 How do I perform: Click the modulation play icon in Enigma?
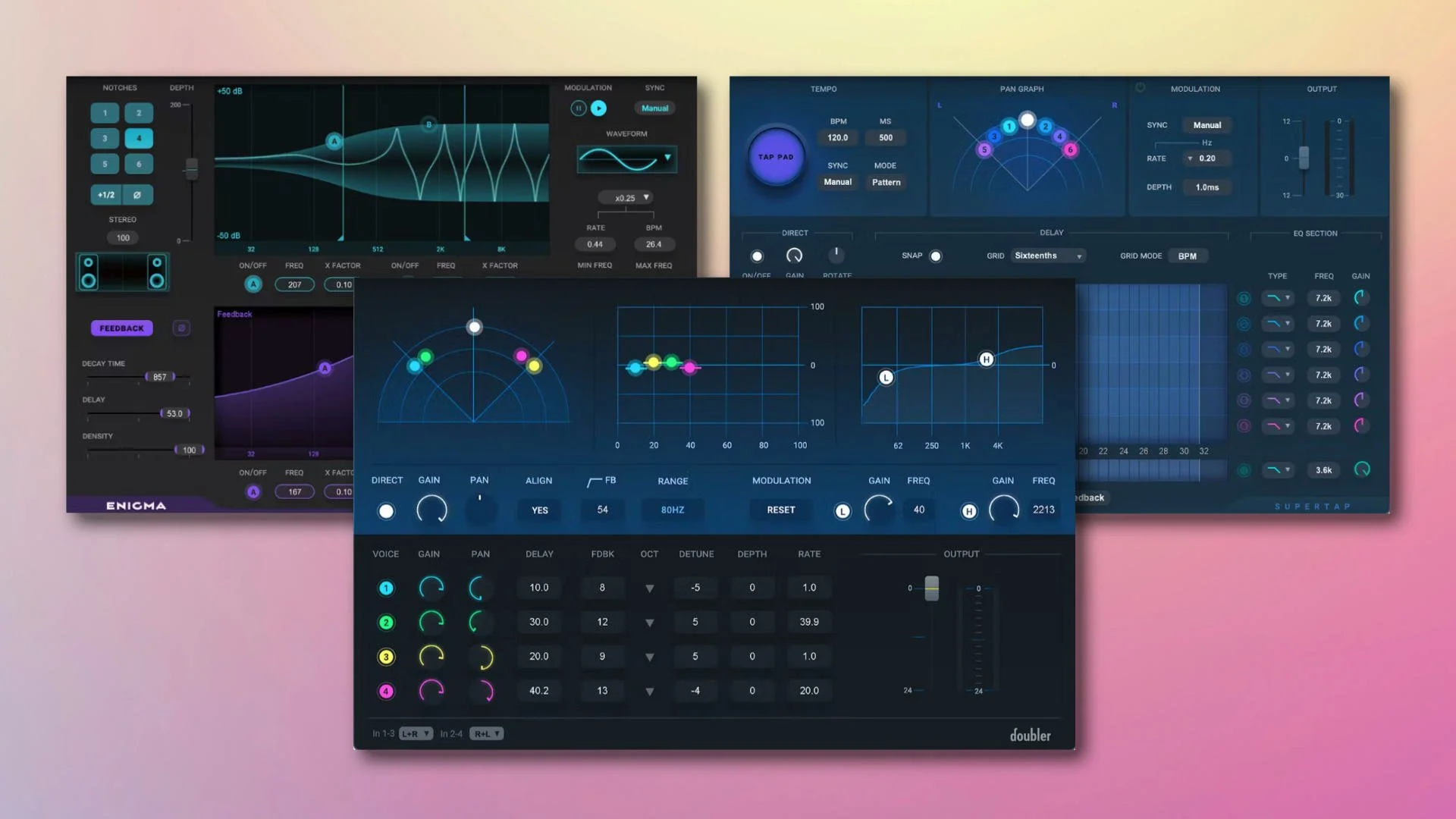click(598, 108)
